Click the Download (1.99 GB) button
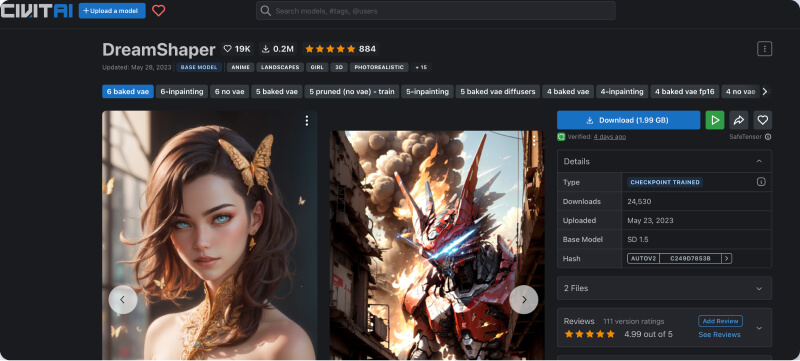Viewport: 800px width, 361px height. [x=628, y=120]
